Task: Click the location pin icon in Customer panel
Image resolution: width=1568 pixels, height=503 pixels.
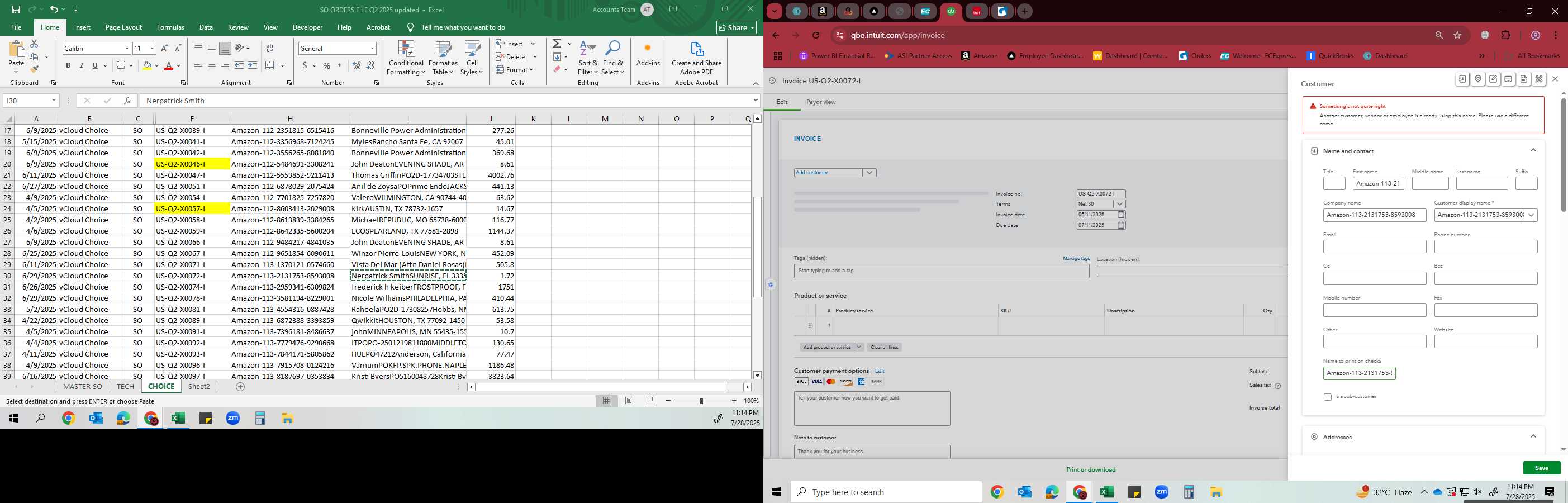Action: click(x=1478, y=79)
